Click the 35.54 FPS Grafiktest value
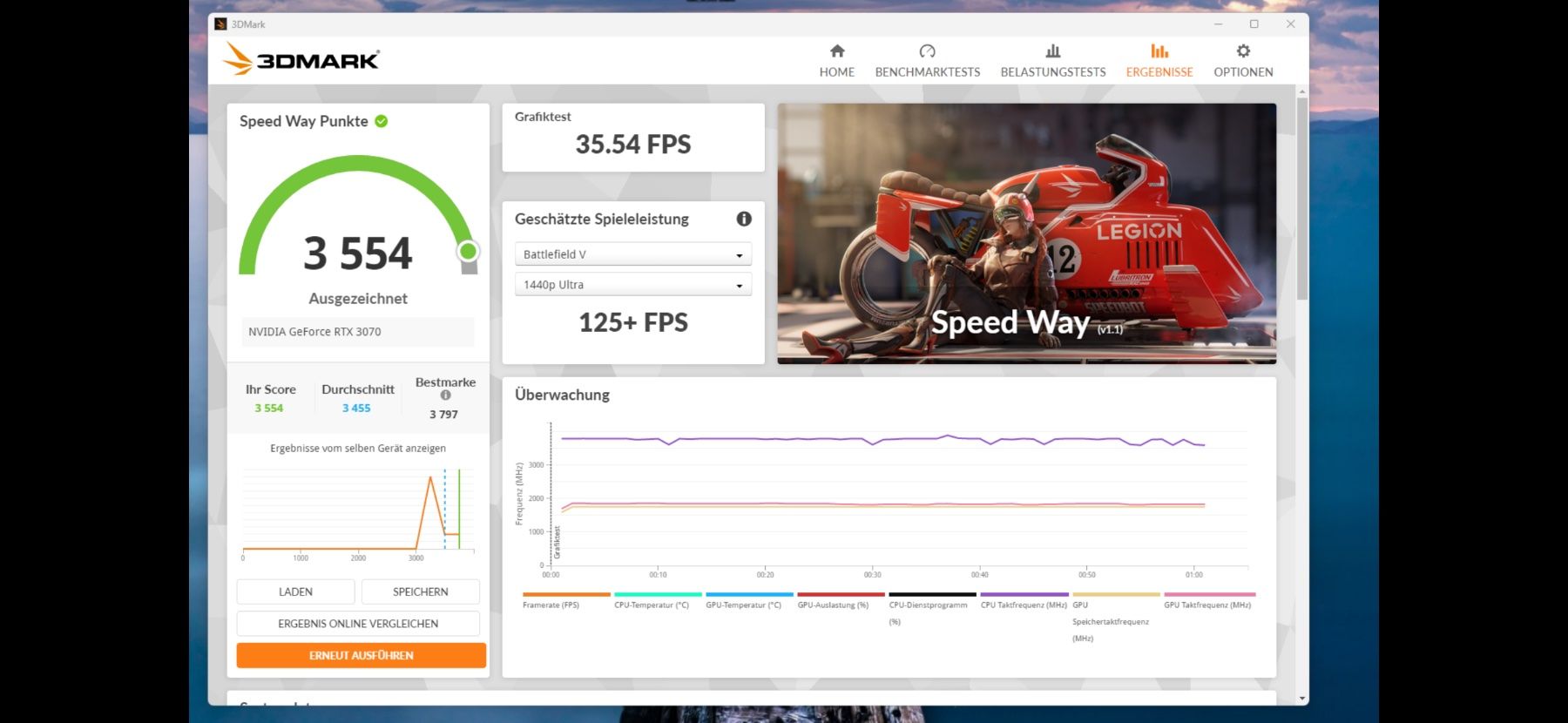1568x723 pixels. tap(633, 145)
